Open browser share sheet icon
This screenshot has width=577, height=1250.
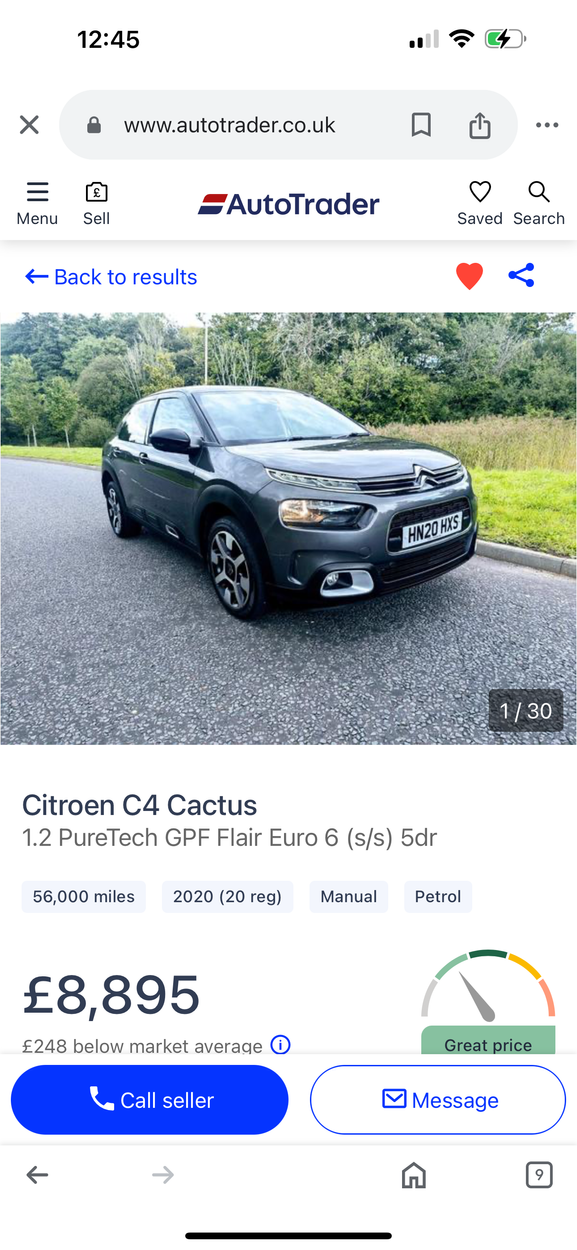tap(480, 125)
